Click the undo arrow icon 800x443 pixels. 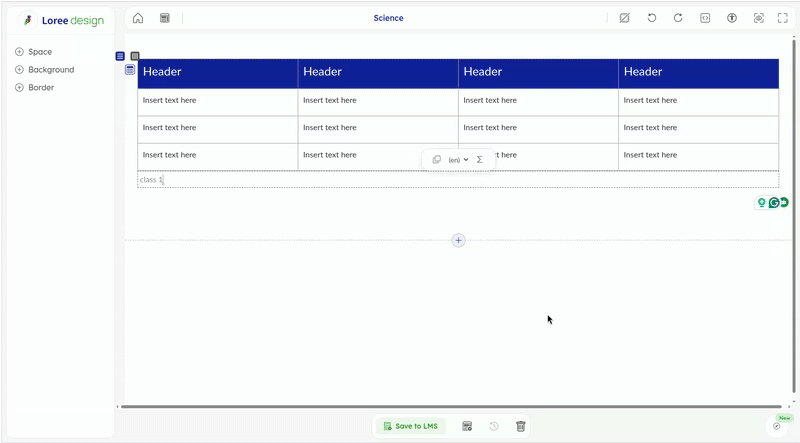(x=652, y=18)
